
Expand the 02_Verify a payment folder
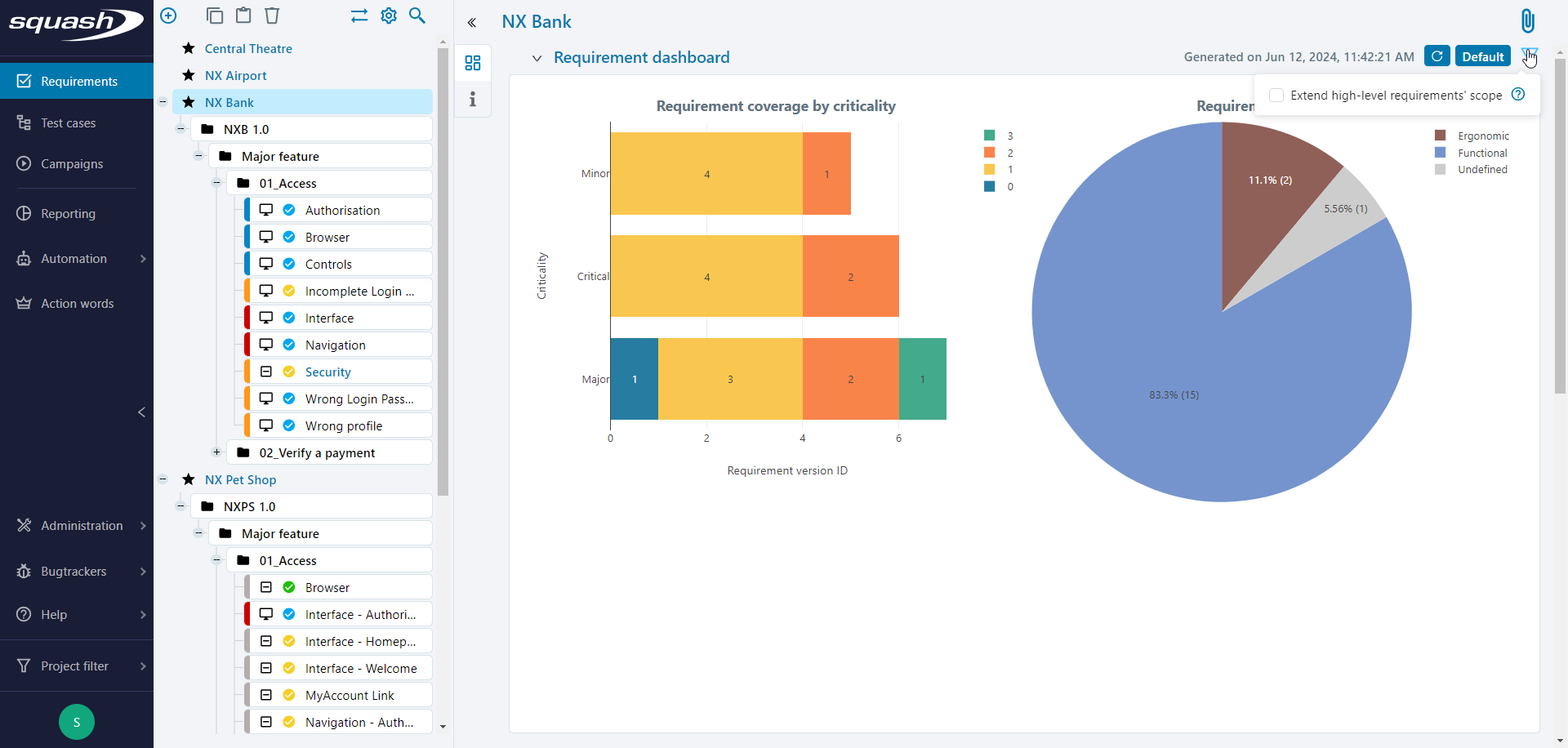pyautogui.click(x=216, y=452)
